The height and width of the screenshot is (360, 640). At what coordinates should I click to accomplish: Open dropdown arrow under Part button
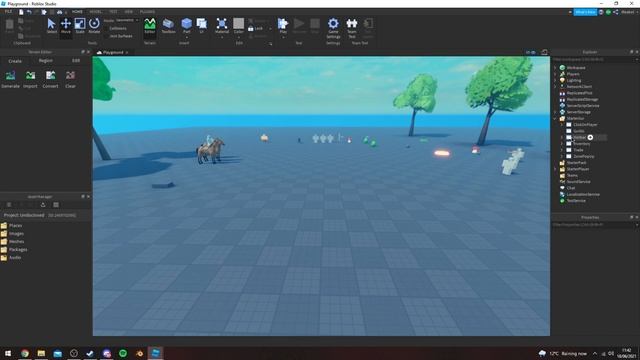tap(187, 38)
